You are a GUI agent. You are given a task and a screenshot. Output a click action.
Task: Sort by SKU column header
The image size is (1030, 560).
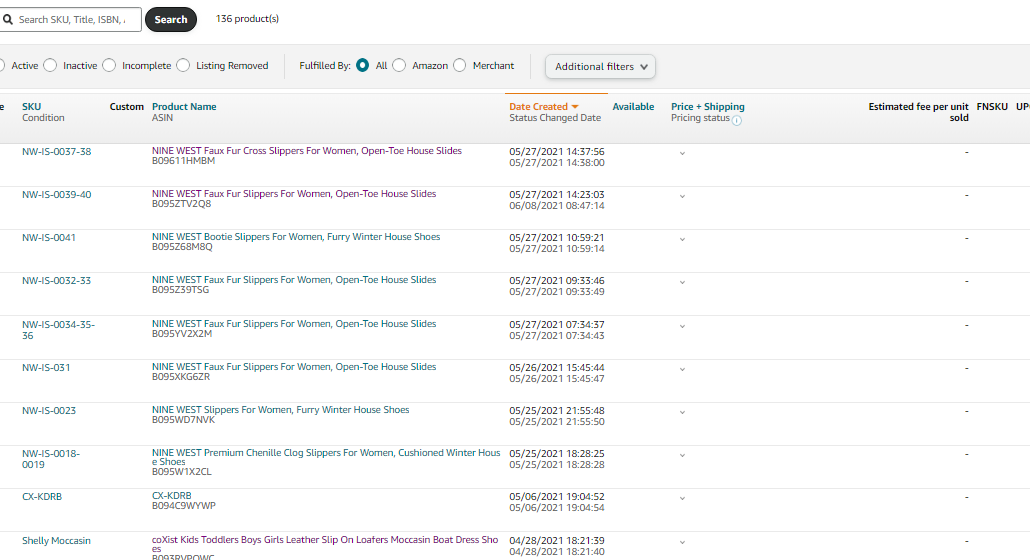pos(32,106)
